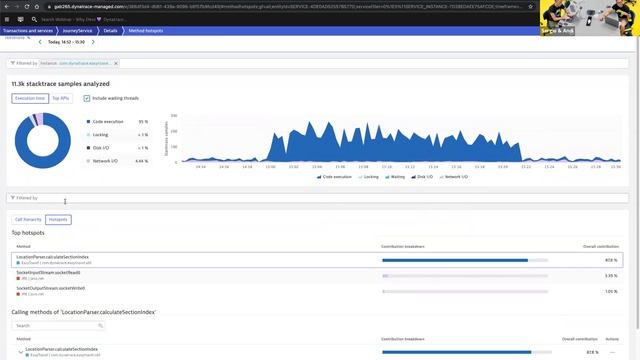Sort hotspots by Method column header

pos(23,247)
